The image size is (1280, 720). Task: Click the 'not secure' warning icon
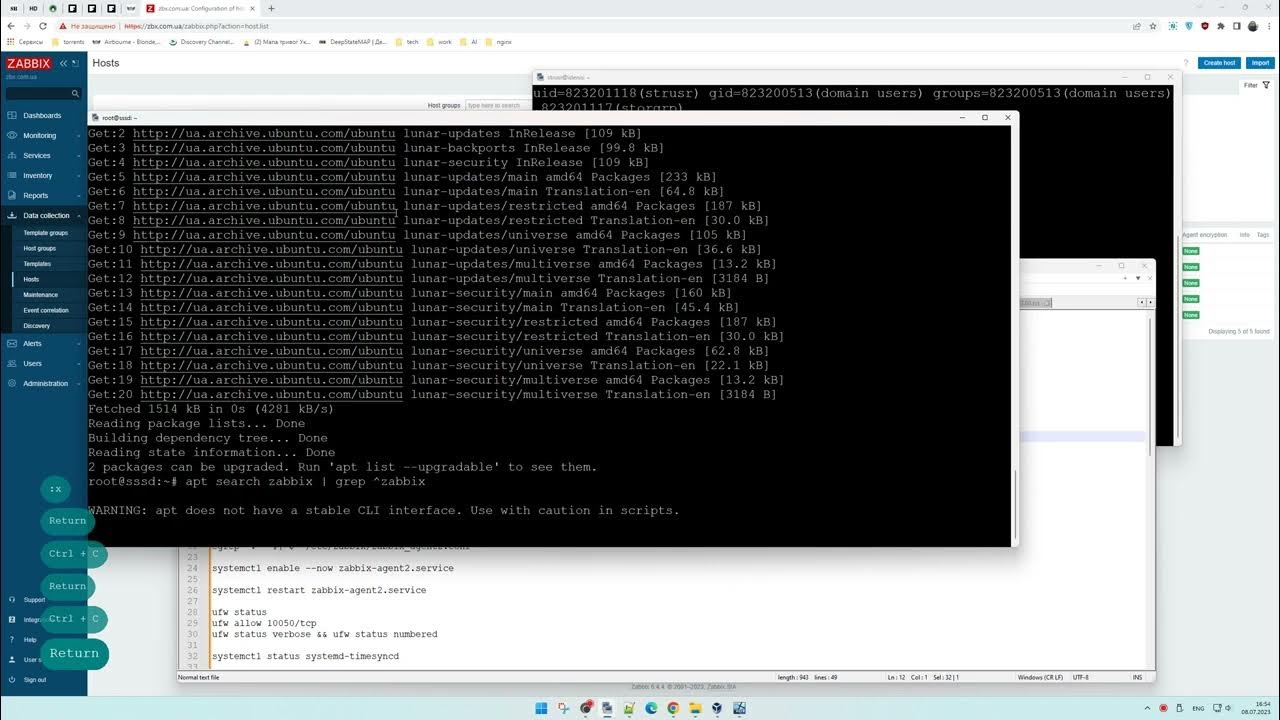[63, 26]
